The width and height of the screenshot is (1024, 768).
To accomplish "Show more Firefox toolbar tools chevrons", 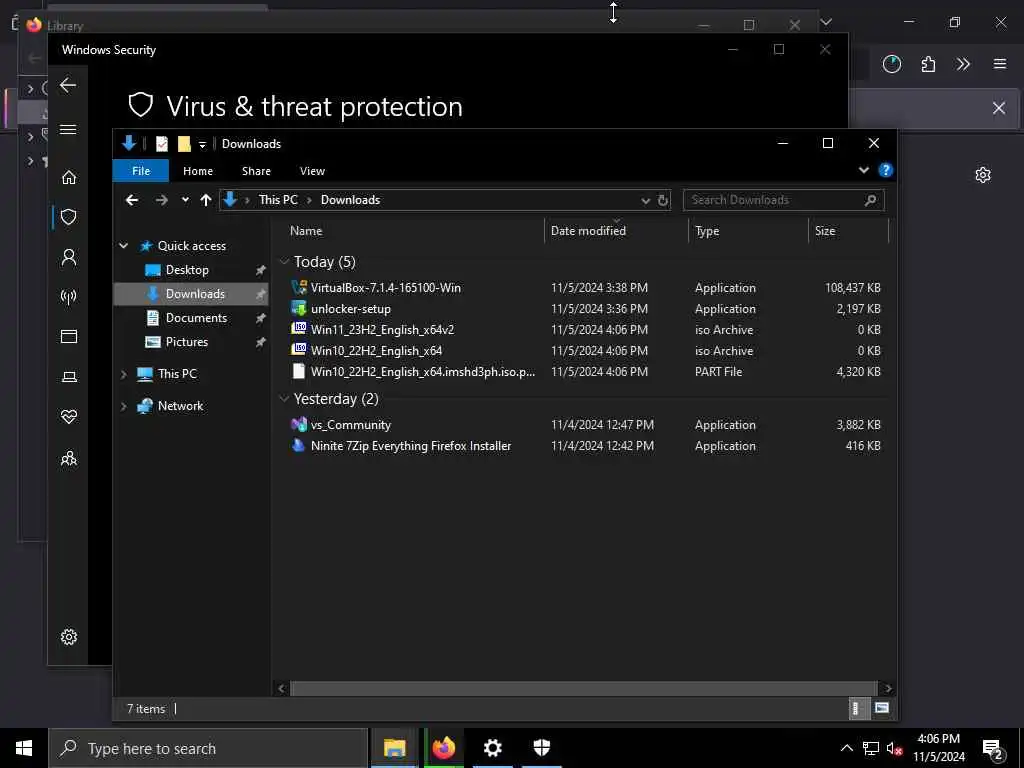I will [963, 64].
